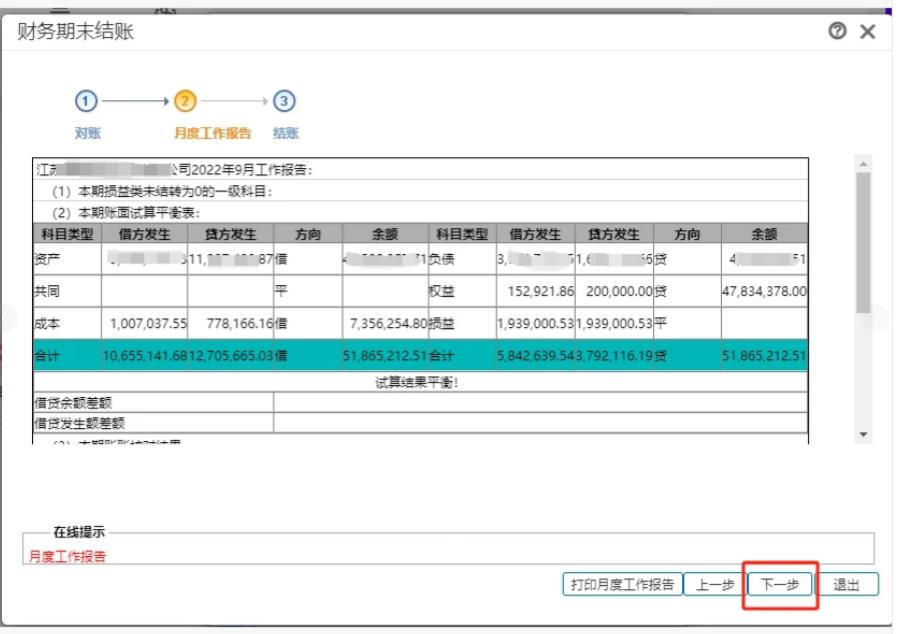Viewport: 900px width, 634px height.
Task: Exit using the 退出 button
Action: click(847, 585)
